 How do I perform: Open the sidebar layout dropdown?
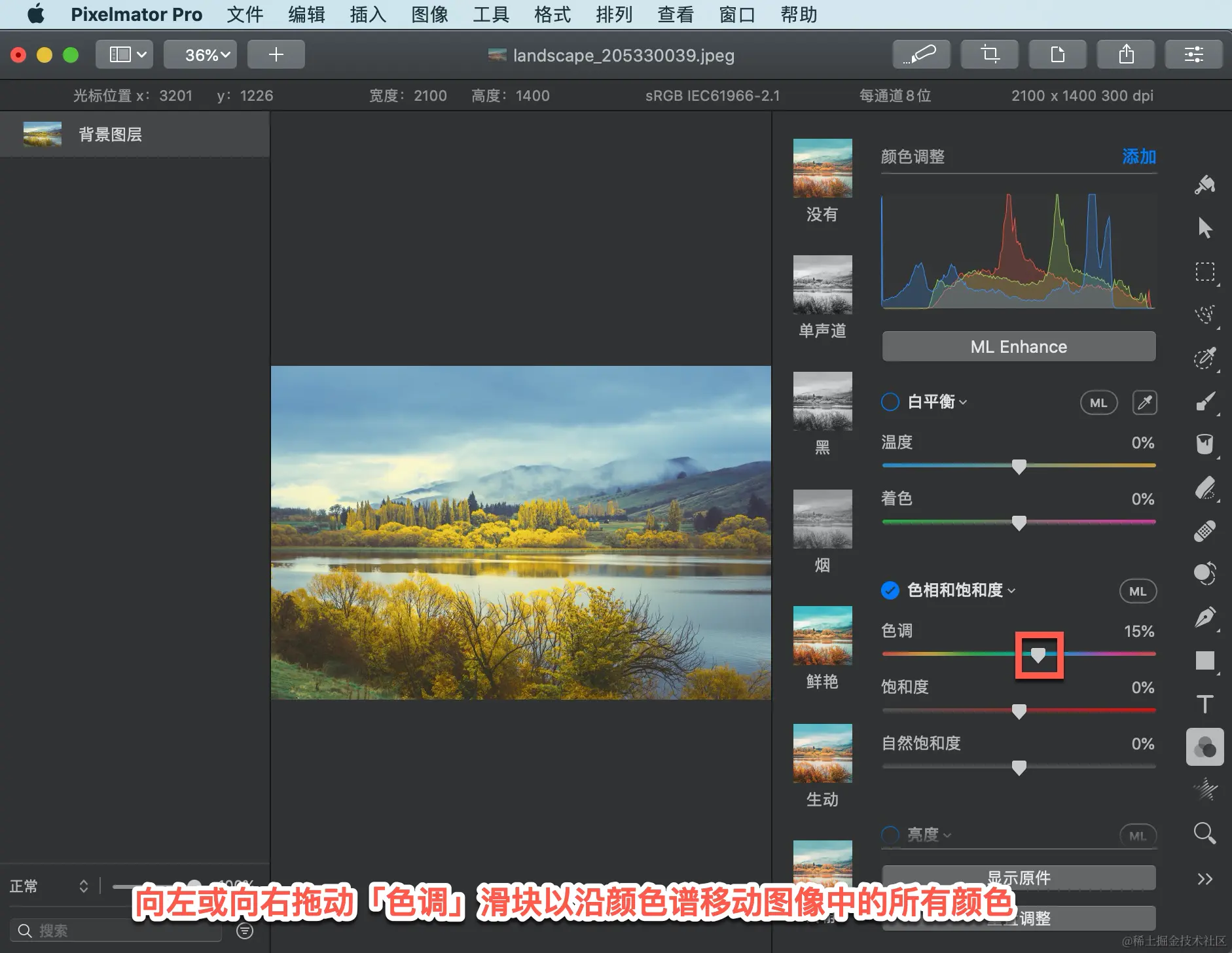124,54
